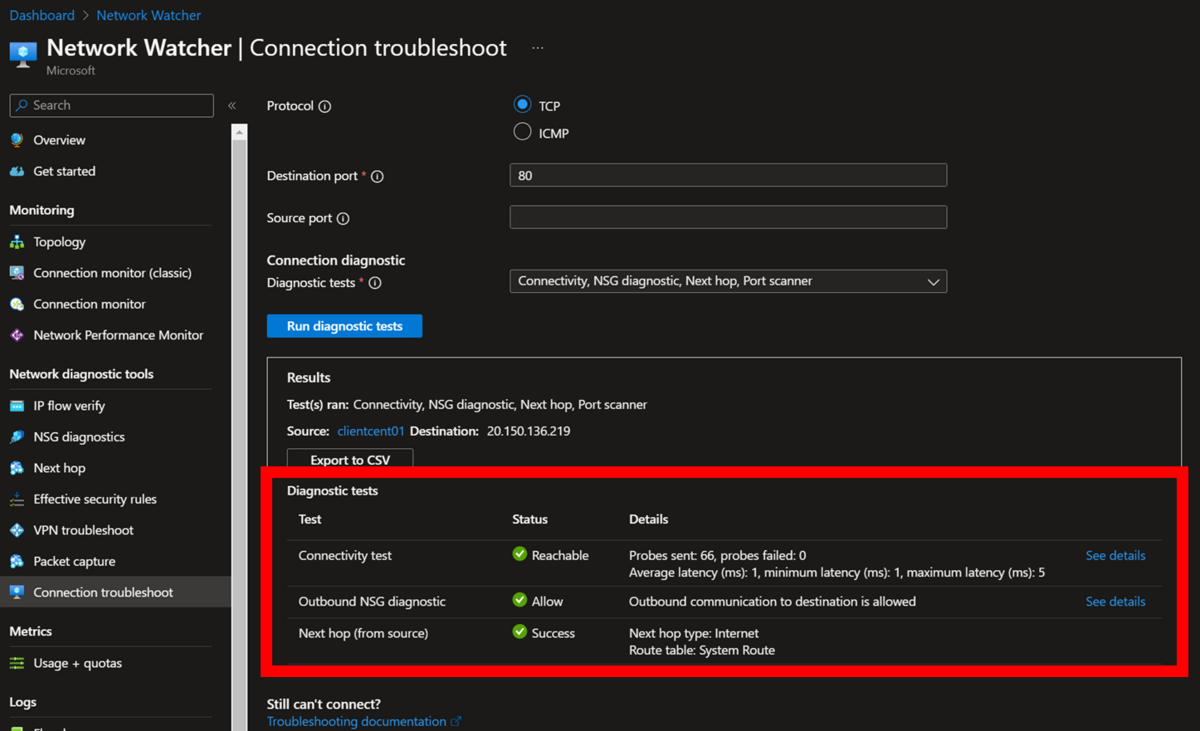Open Network Performance Monitor menu item

tap(118, 335)
